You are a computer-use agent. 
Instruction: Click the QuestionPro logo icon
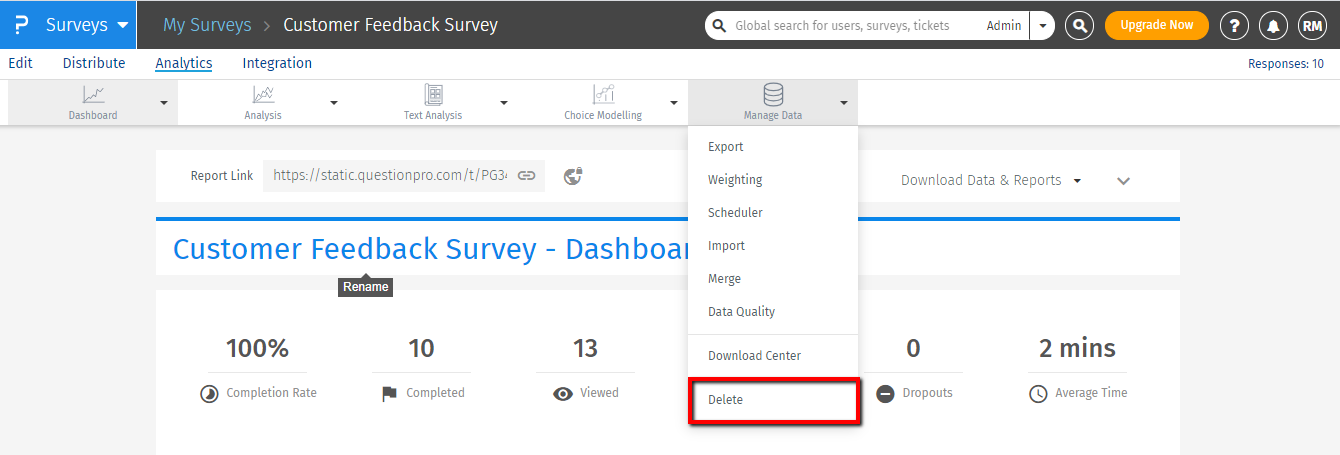tap(22, 25)
